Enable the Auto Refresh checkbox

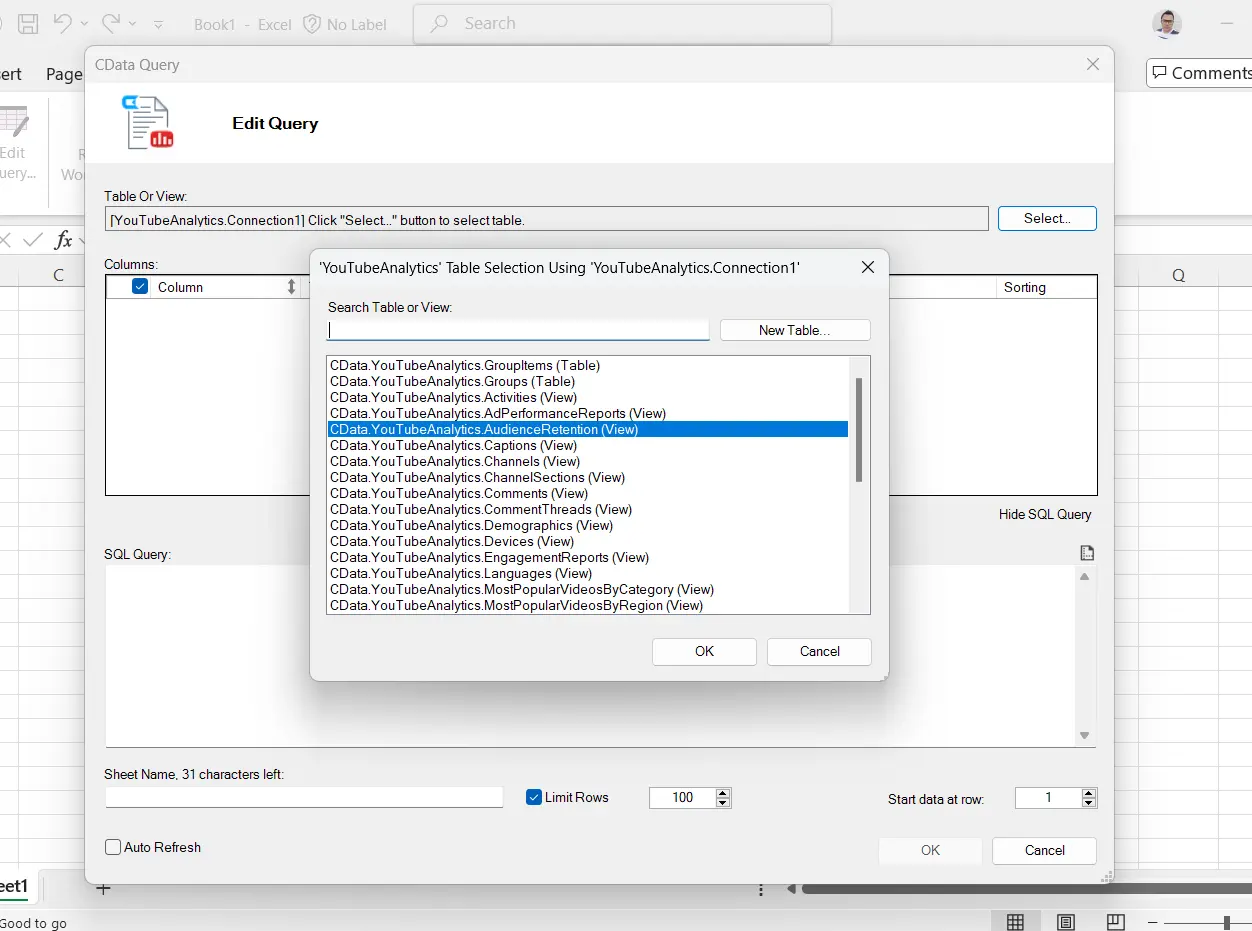coord(113,847)
